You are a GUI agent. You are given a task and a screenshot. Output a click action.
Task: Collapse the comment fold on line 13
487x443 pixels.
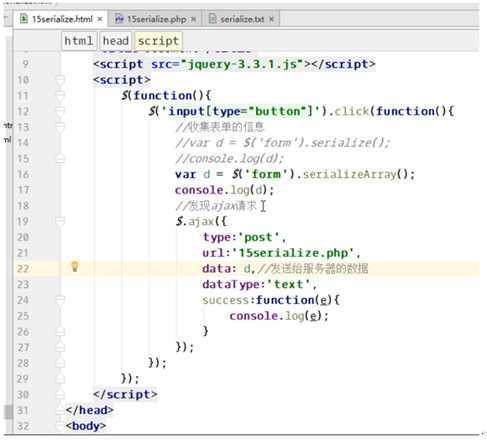[x=60, y=127]
